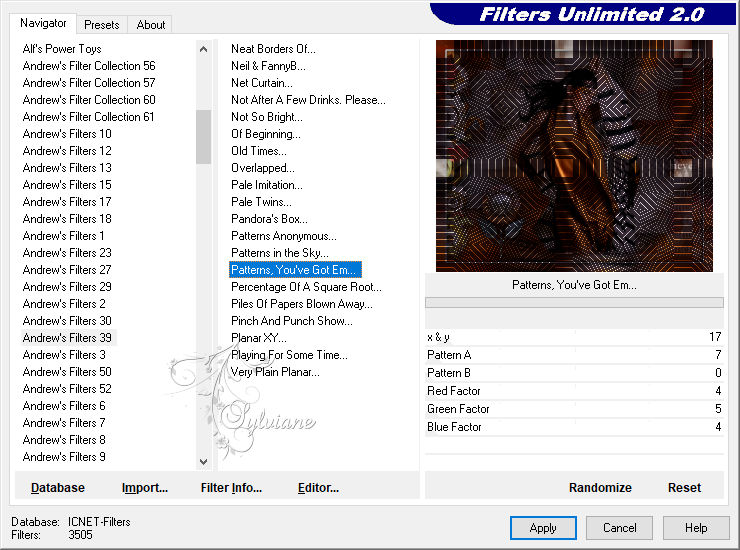
Task: Choose the Old Times... filter
Action: tap(259, 151)
